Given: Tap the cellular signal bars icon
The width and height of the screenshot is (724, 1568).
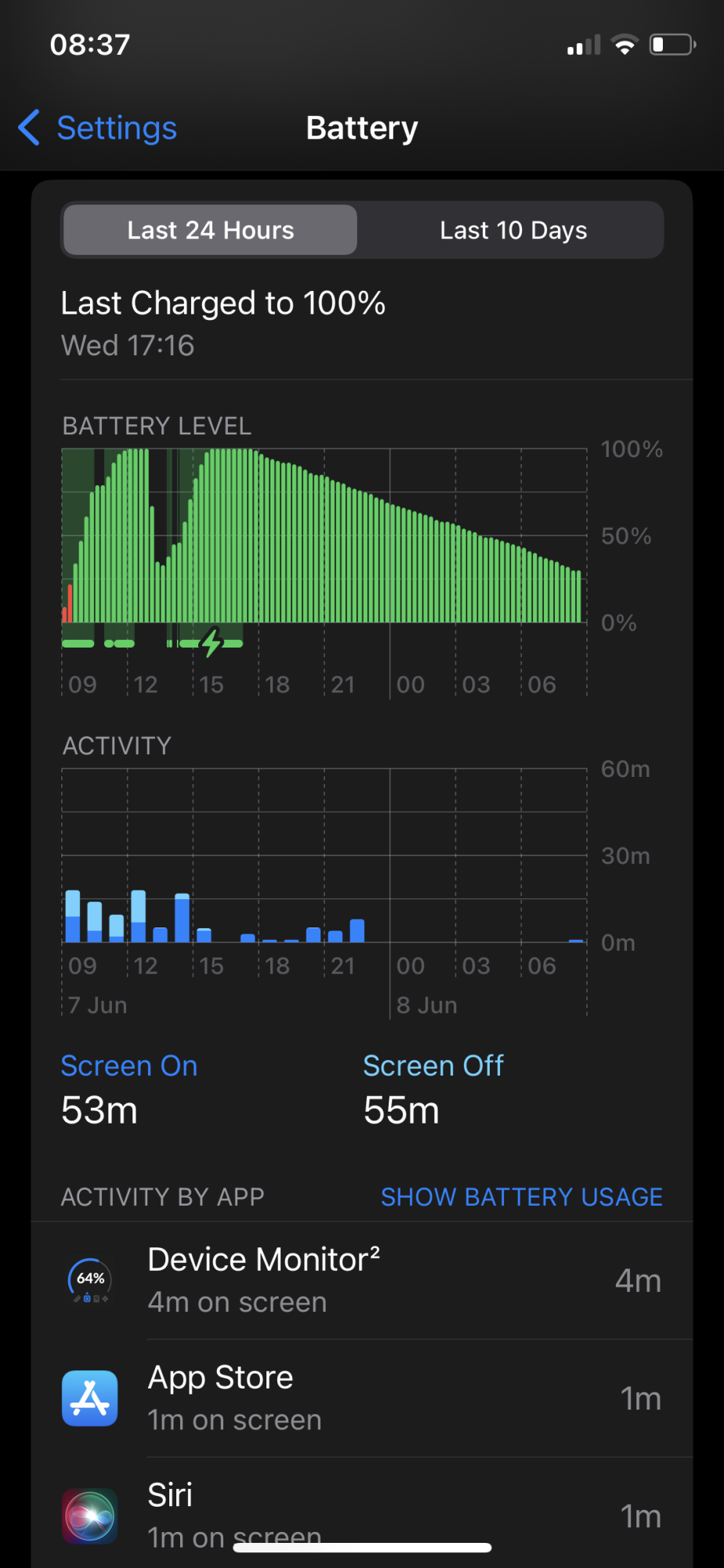Looking at the screenshot, I should pos(584,45).
